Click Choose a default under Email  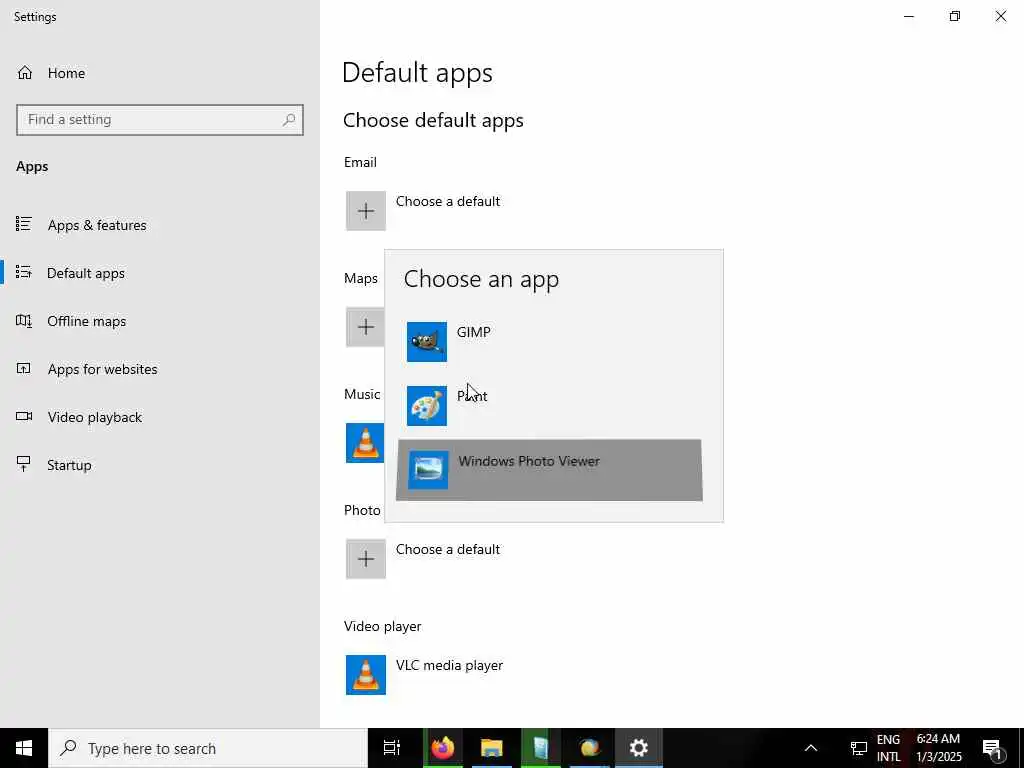pos(448,201)
